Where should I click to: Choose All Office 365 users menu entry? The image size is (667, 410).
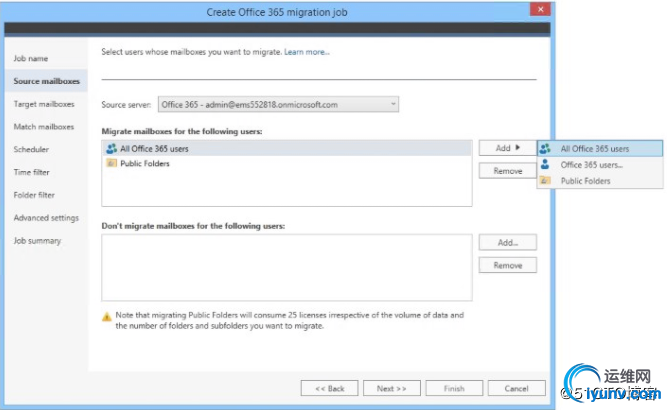[600, 148]
